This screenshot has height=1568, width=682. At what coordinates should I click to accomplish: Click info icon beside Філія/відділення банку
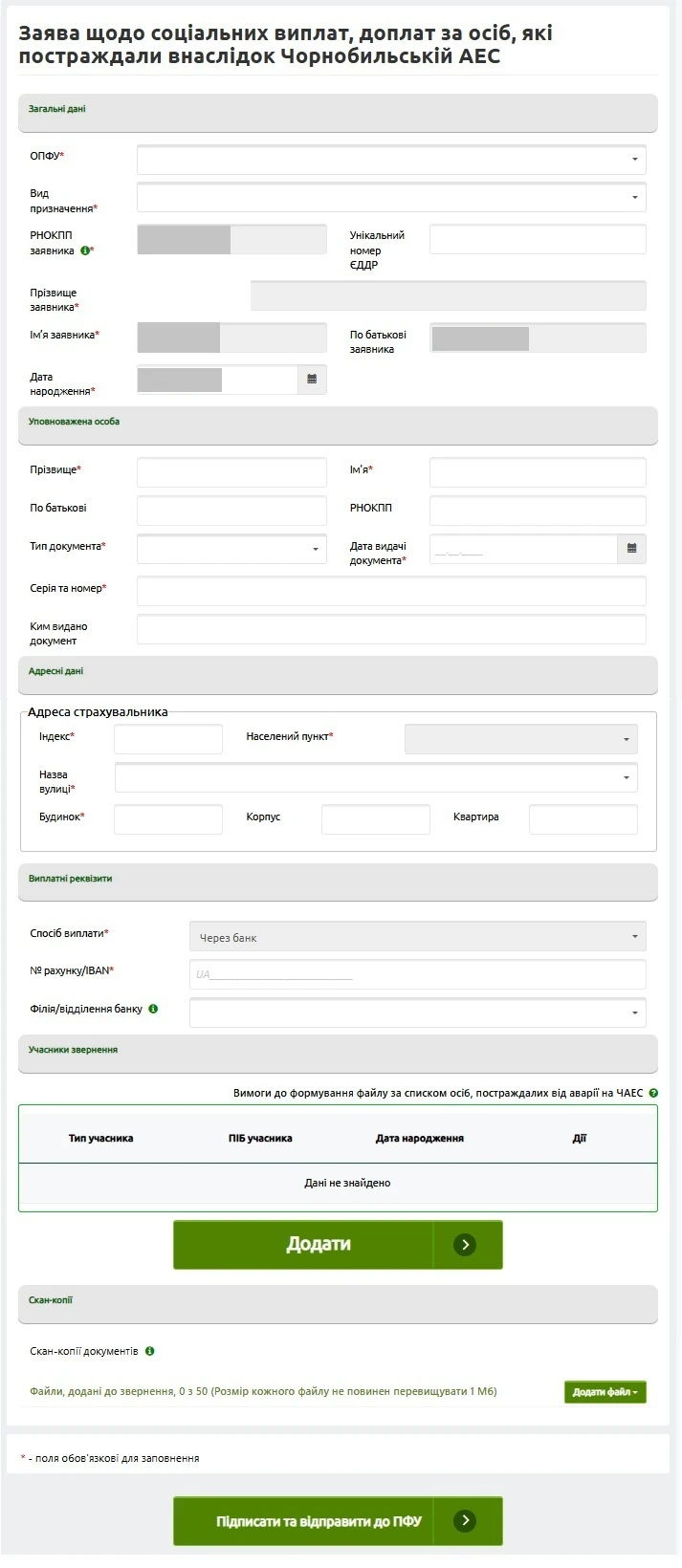[x=153, y=1009]
